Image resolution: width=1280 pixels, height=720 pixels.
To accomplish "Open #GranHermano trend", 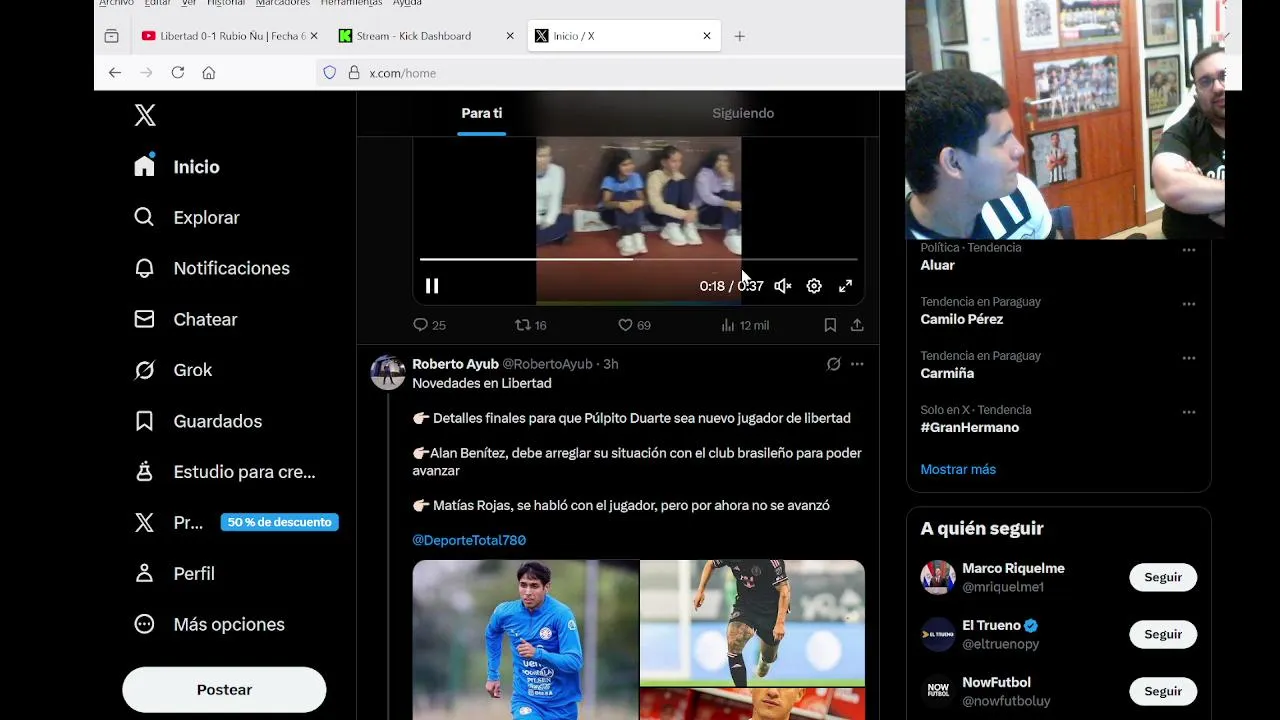I will [970, 427].
